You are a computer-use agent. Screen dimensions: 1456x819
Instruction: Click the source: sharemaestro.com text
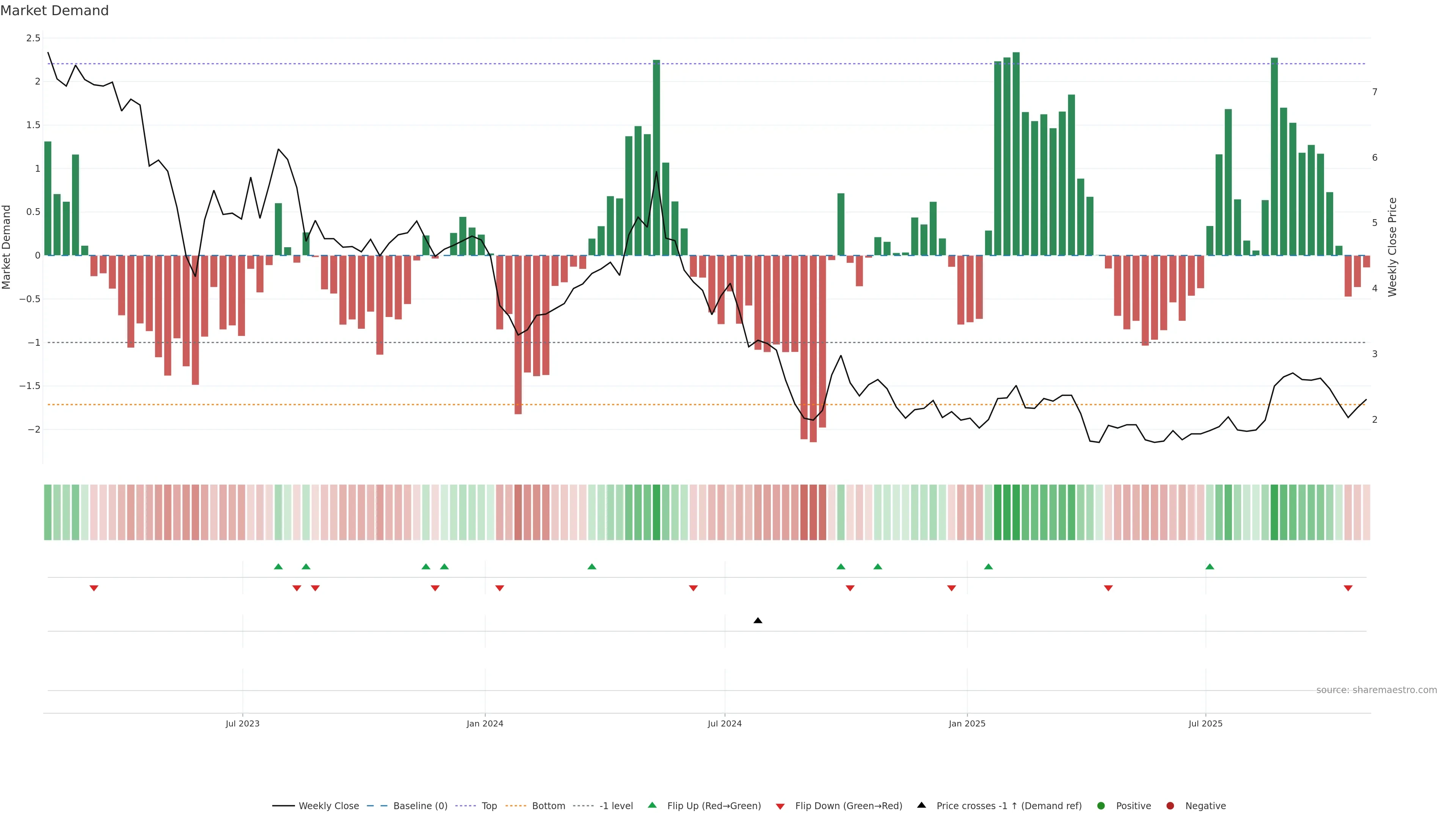(1376, 690)
